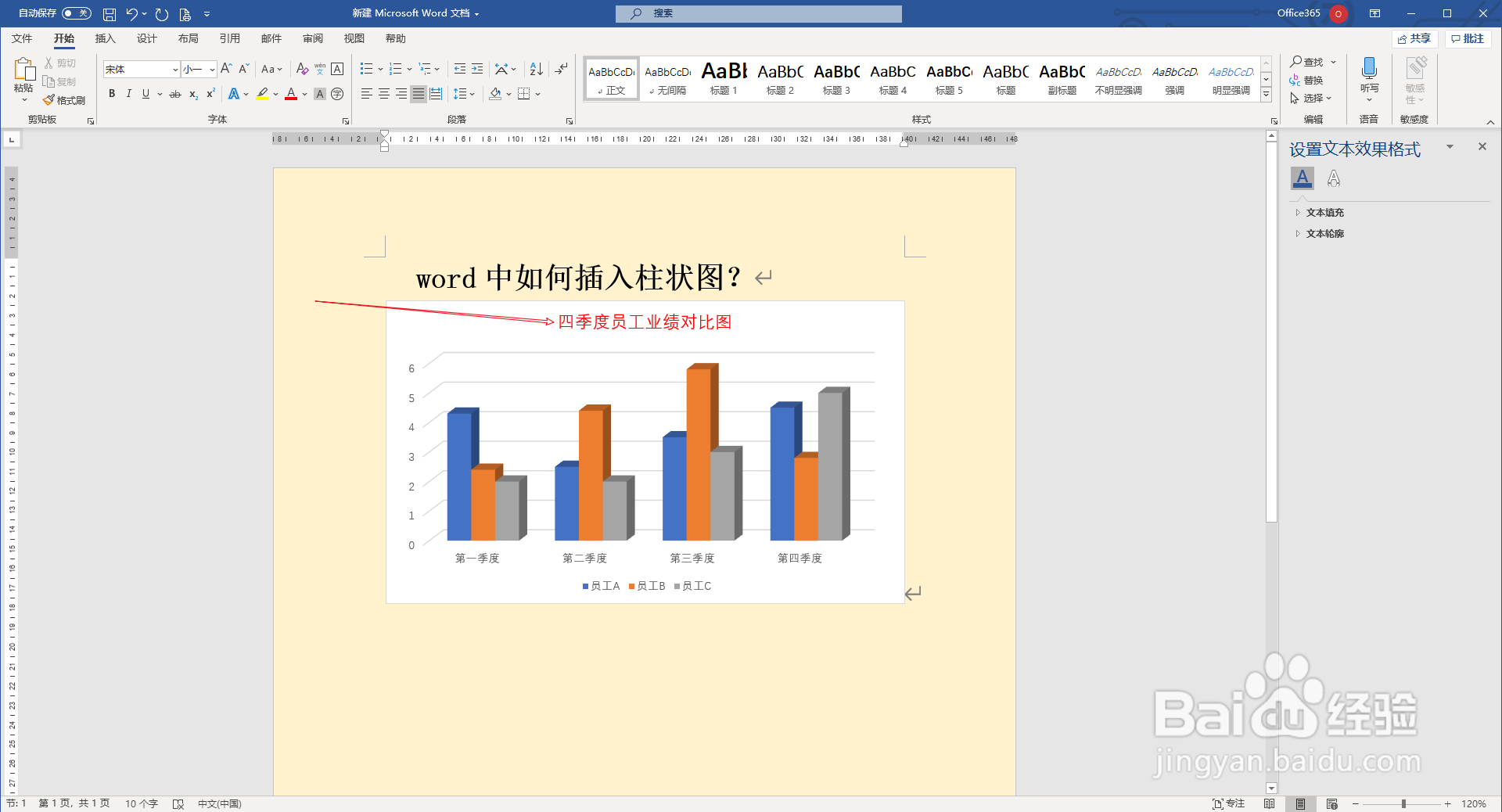Toggle AutoSave (自动保存) switch
This screenshot has height=812, width=1502.
click(x=76, y=13)
